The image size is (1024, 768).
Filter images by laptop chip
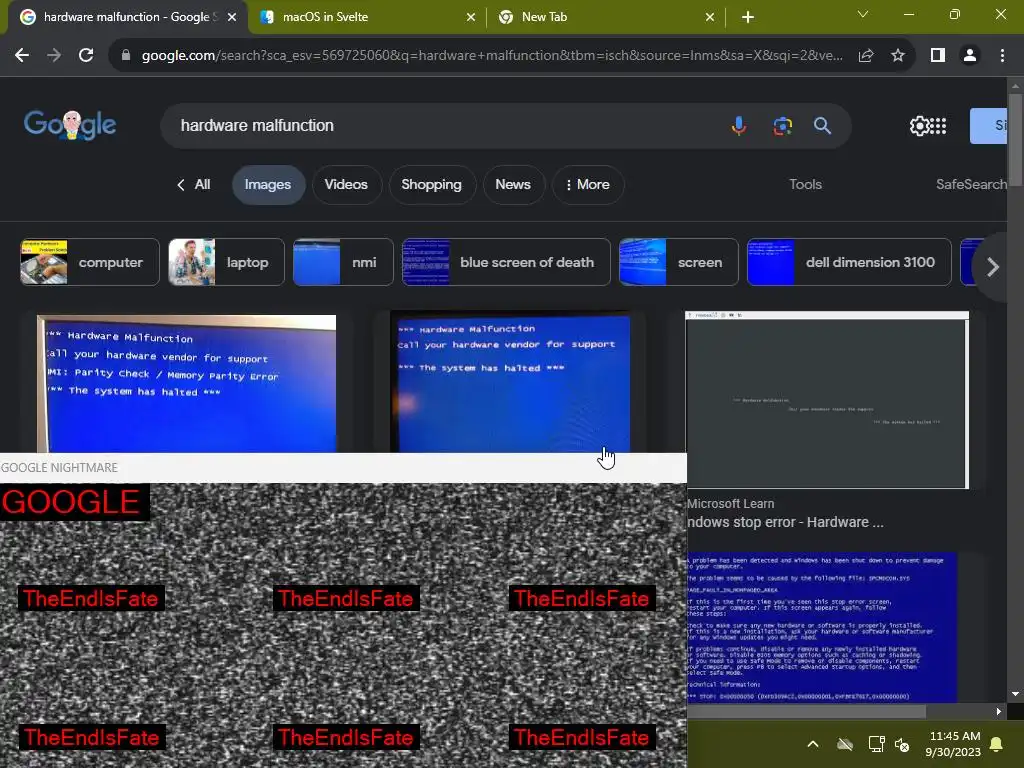tap(226, 262)
